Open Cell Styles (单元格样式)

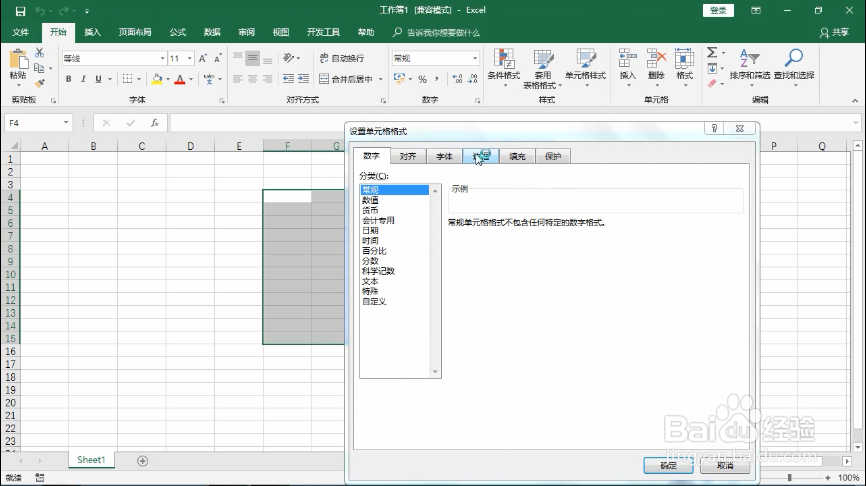(585, 68)
